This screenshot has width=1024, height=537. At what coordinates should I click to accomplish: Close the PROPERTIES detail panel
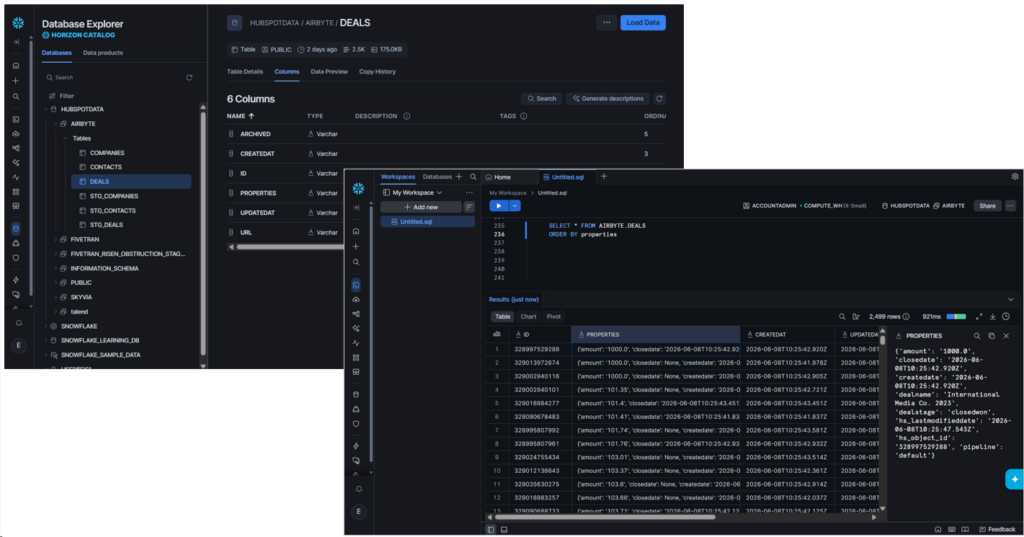point(1006,336)
